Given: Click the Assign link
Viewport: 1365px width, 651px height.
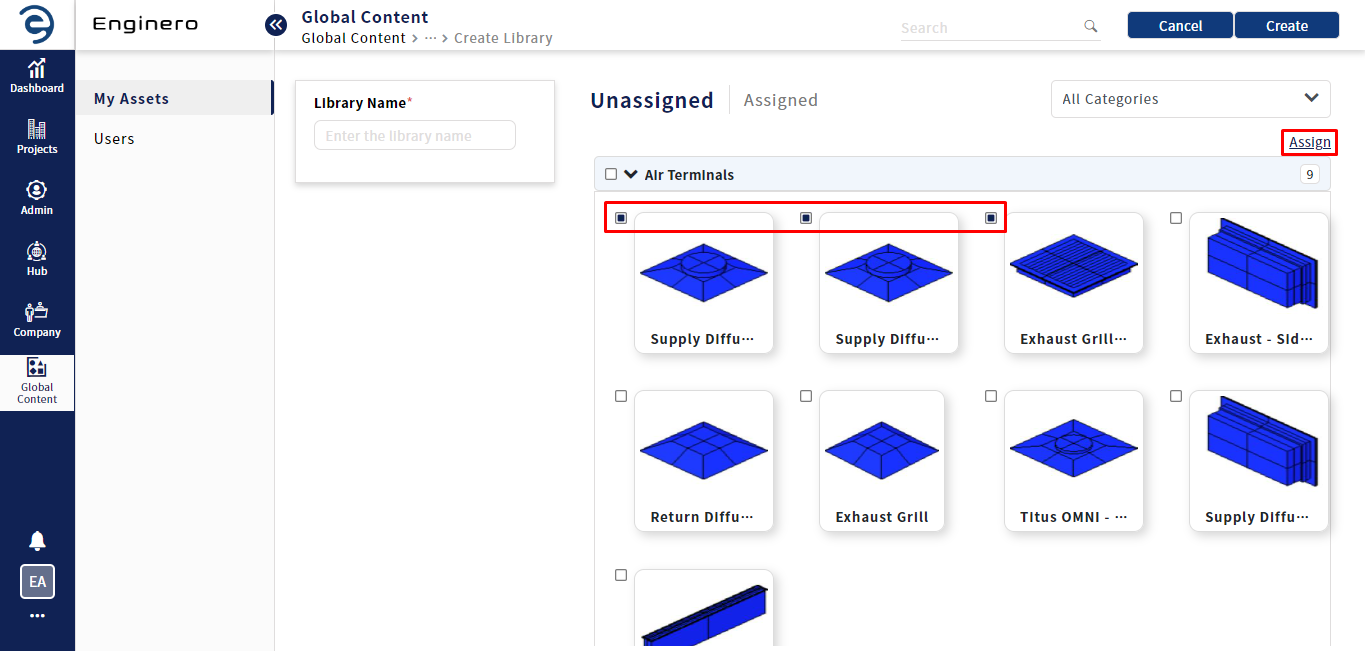Looking at the screenshot, I should [x=1310, y=142].
